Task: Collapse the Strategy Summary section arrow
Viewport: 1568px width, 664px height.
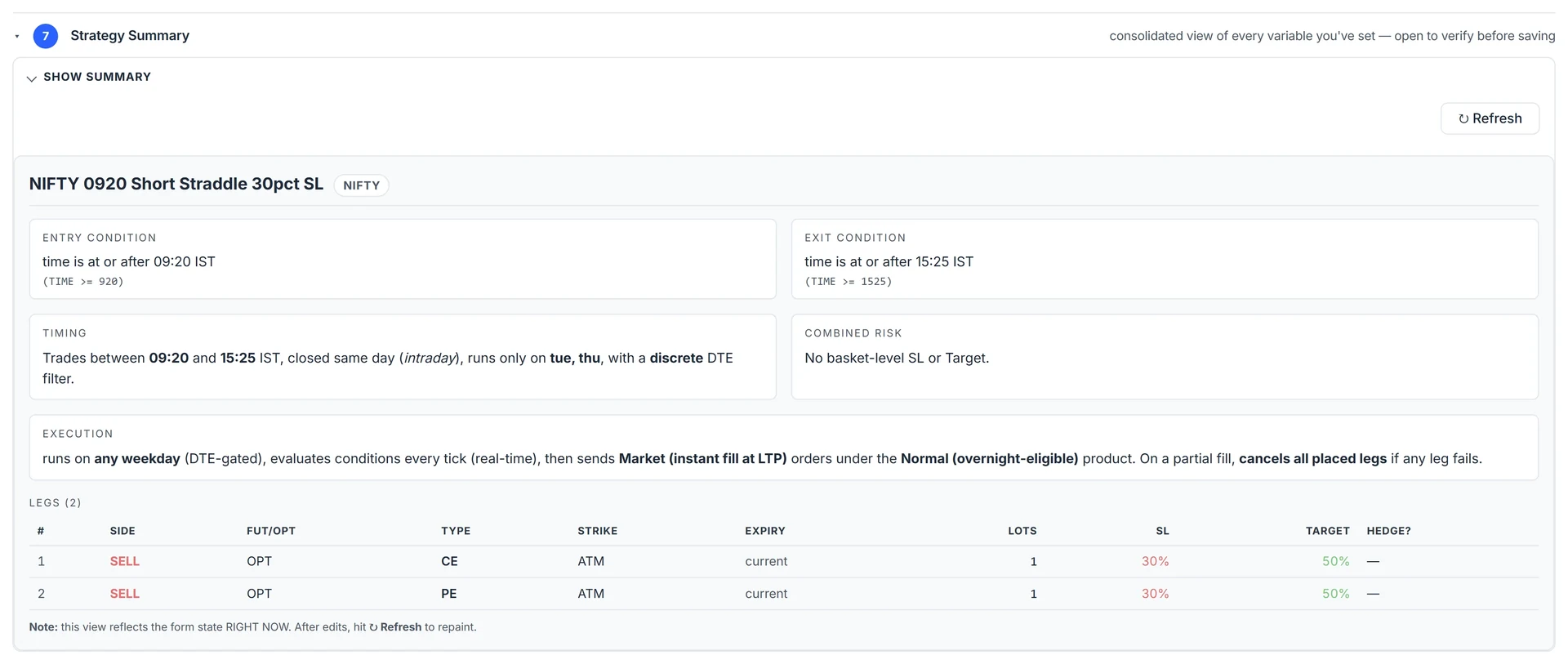Action: 17,36
